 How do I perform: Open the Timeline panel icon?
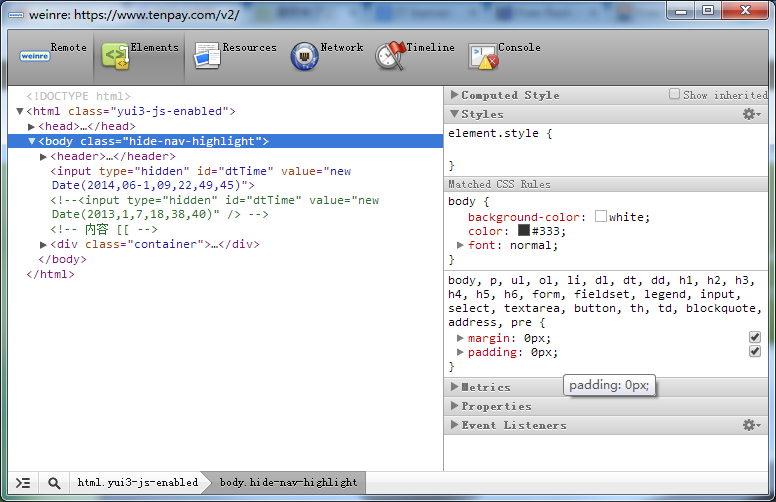coord(390,56)
